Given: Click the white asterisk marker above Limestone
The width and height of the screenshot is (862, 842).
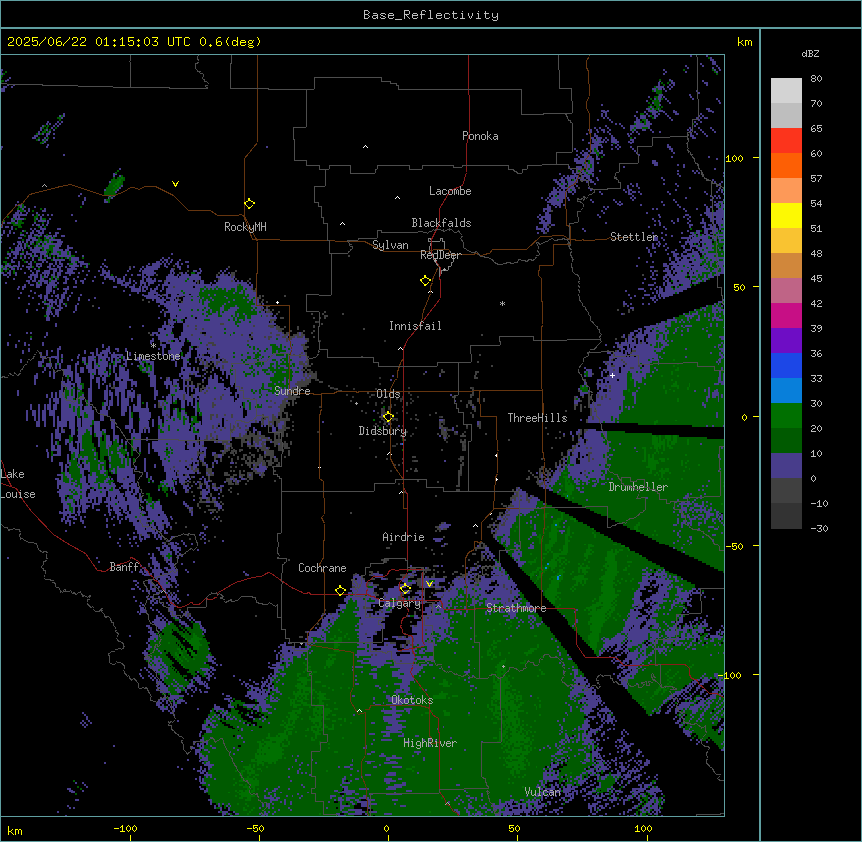Looking at the screenshot, I should pos(153,346).
